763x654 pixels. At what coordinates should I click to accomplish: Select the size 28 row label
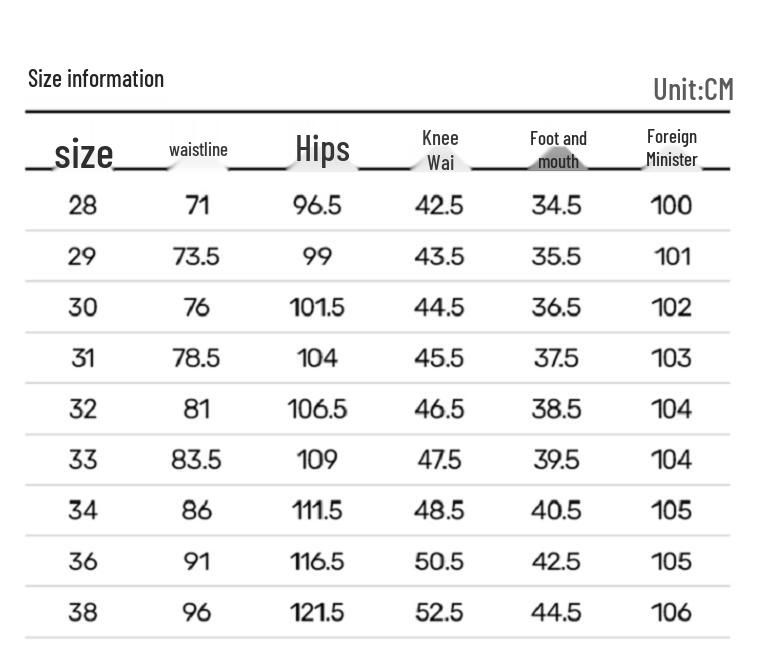click(x=83, y=205)
